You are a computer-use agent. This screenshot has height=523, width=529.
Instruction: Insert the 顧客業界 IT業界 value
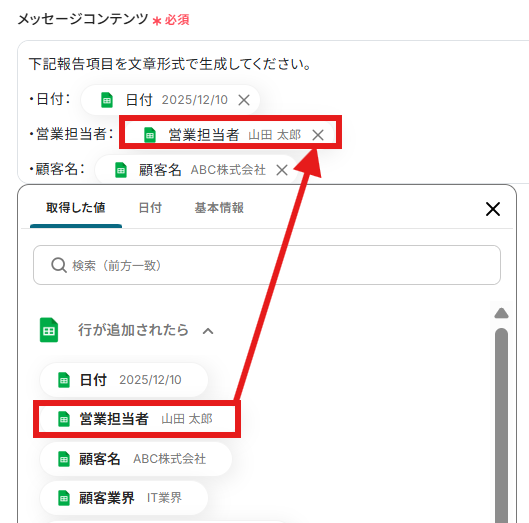tap(124, 498)
